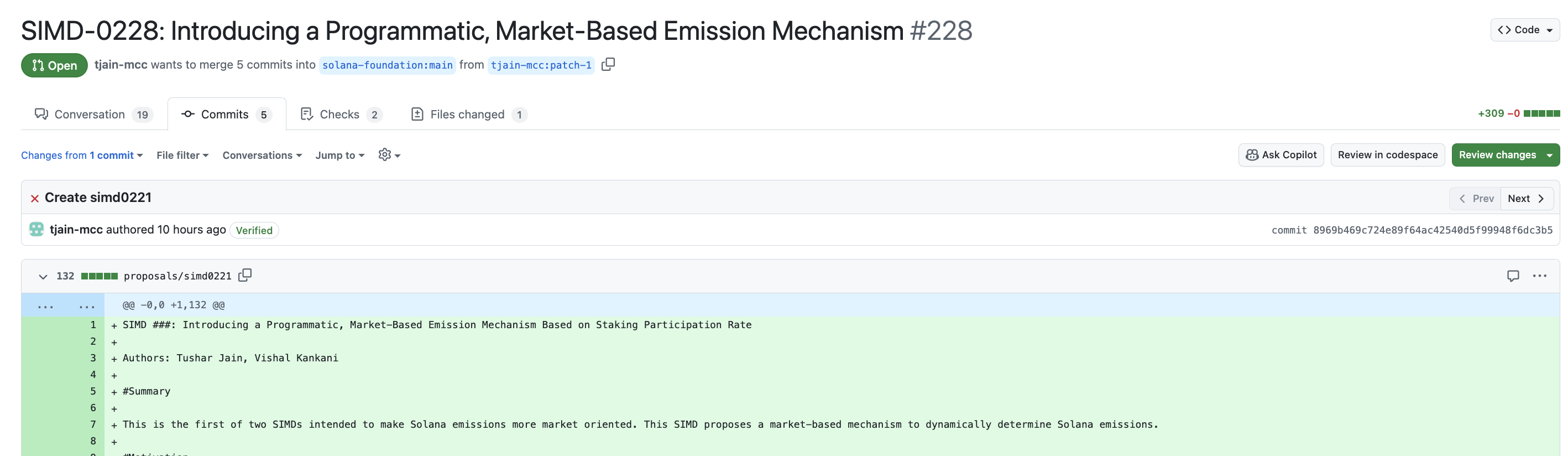Click the red failed status X icon
The height and width of the screenshot is (456, 1568).
click(x=35, y=198)
